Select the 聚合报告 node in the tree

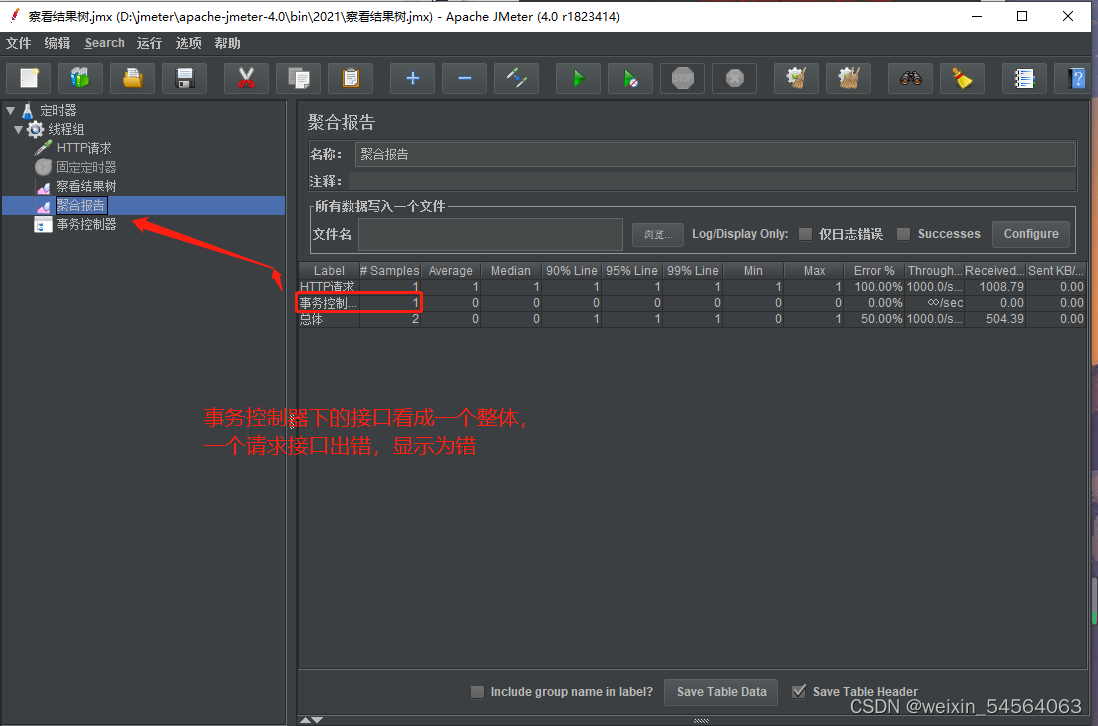click(81, 205)
